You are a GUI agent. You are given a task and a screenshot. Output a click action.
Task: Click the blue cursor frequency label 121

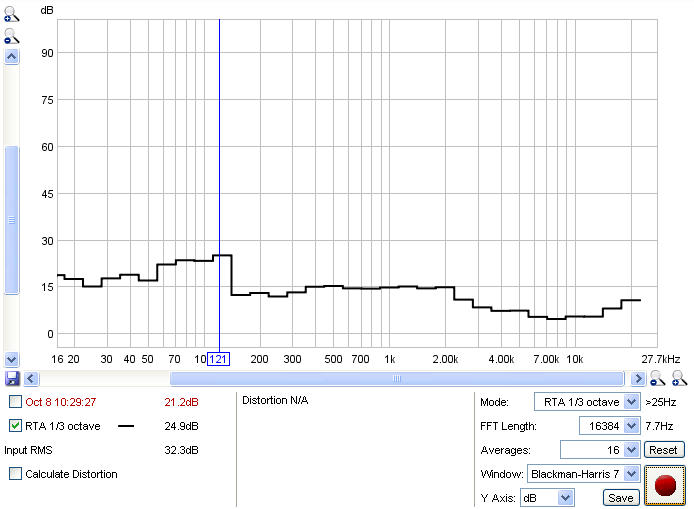point(219,359)
